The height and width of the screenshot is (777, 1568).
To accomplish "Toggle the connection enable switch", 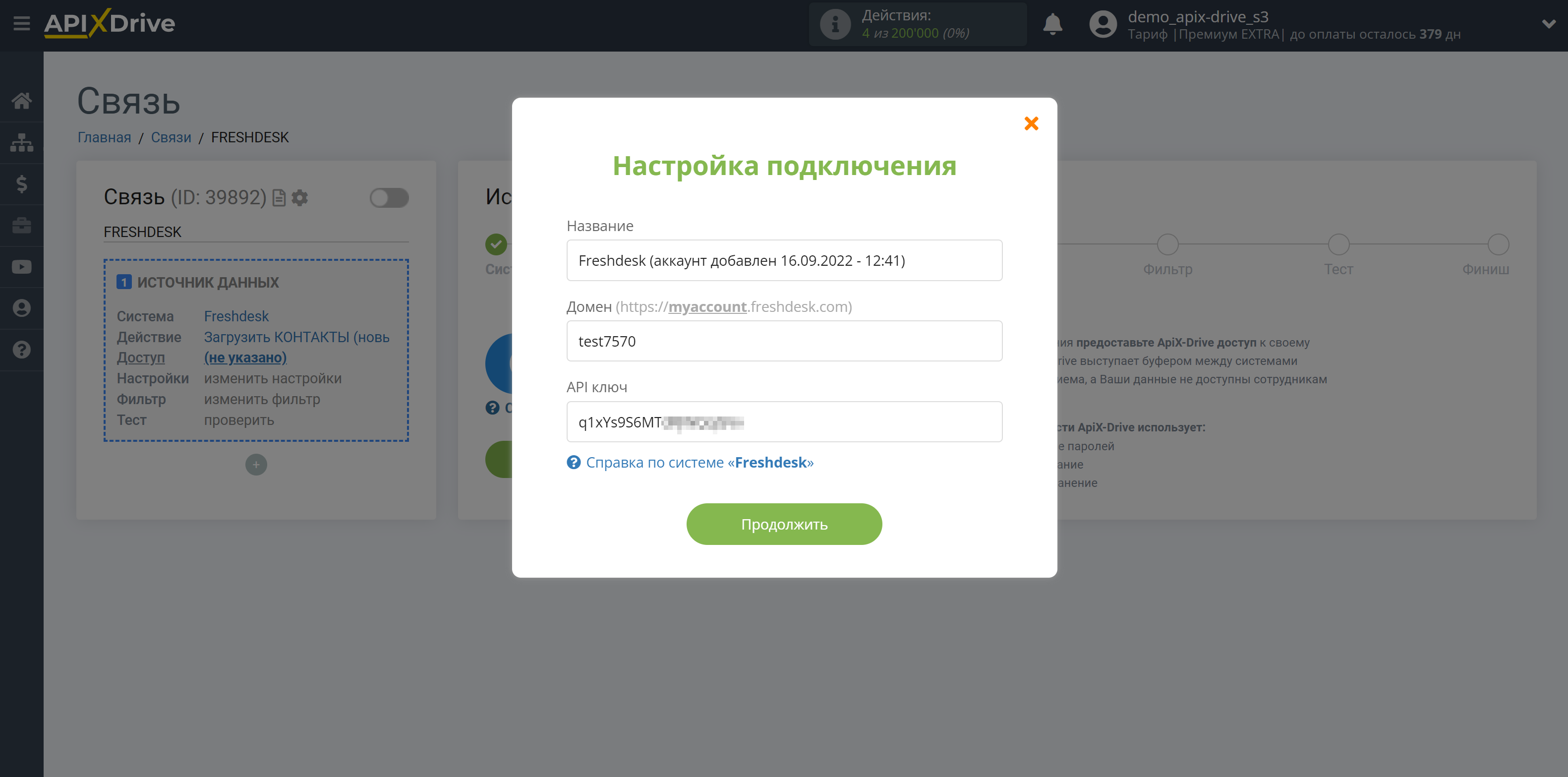I will click(389, 197).
